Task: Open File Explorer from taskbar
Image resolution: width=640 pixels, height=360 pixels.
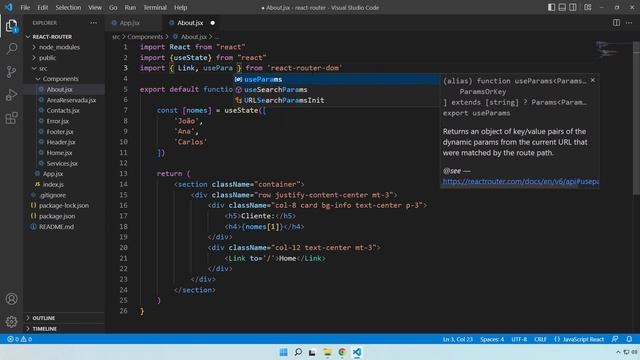Action: point(327,352)
